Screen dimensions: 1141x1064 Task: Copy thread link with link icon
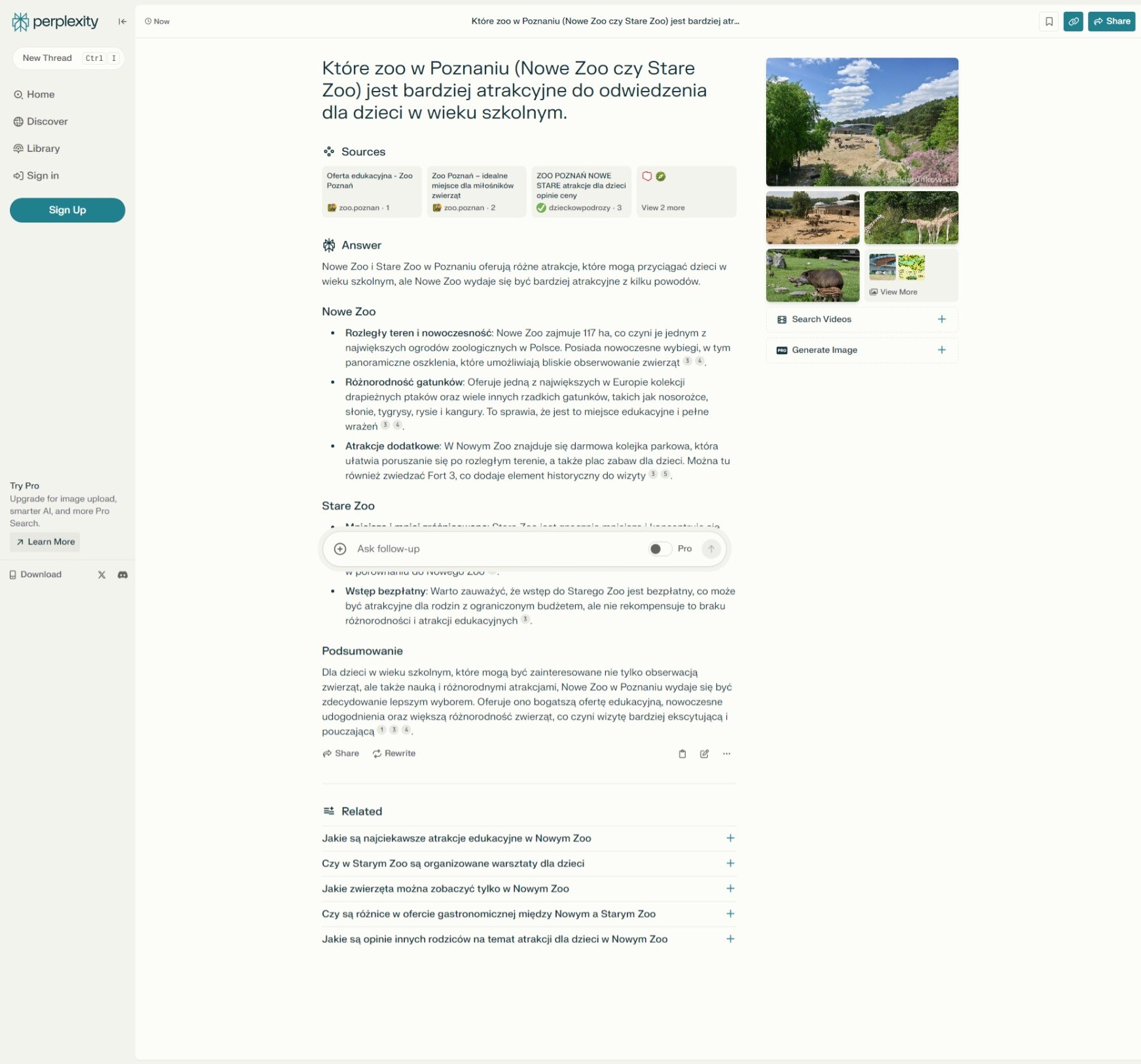click(1073, 22)
